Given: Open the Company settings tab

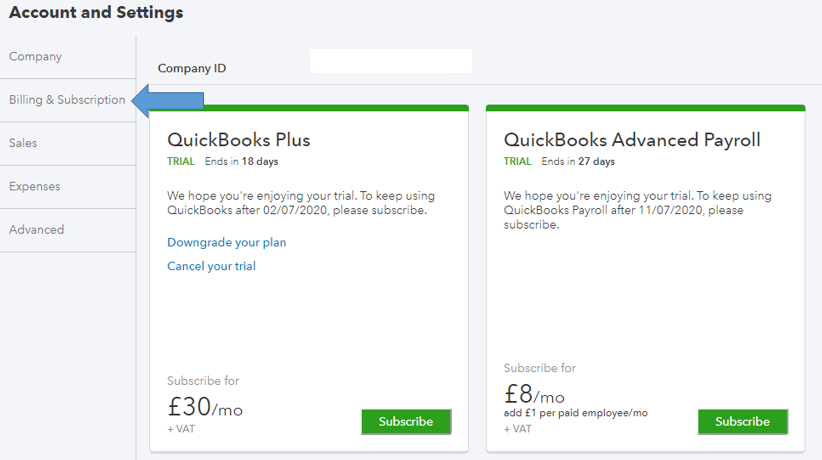Looking at the screenshot, I should pyautogui.click(x=36, y=57).
